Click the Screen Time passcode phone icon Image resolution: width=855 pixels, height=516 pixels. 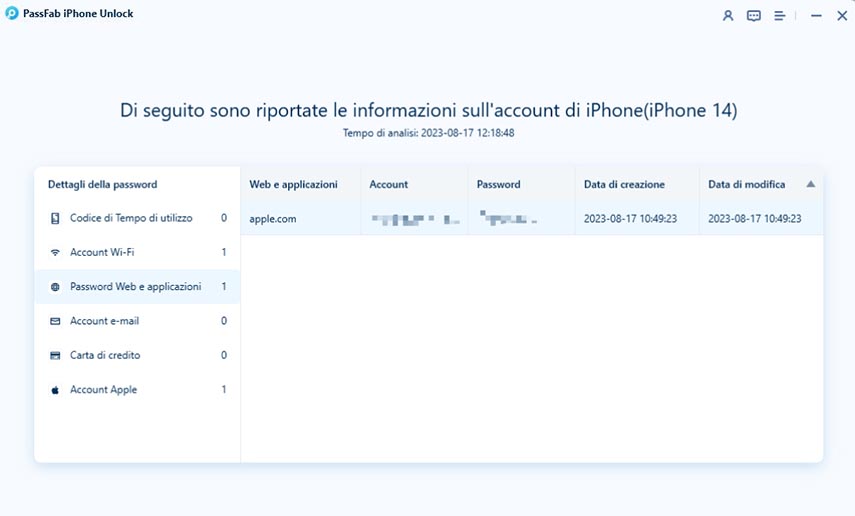pyautogui.click(x=55, y=218)
